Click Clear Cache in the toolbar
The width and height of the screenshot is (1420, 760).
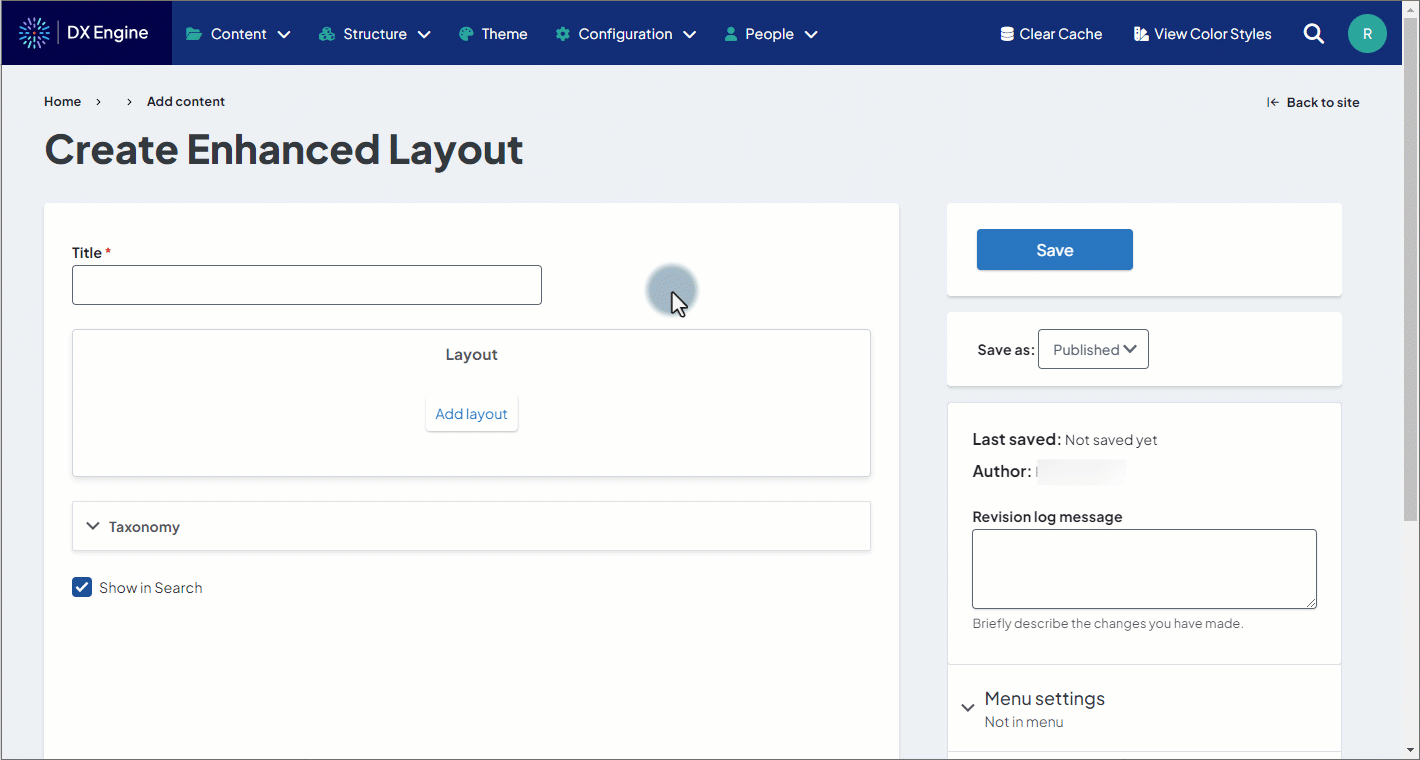tap(1051, 34)
